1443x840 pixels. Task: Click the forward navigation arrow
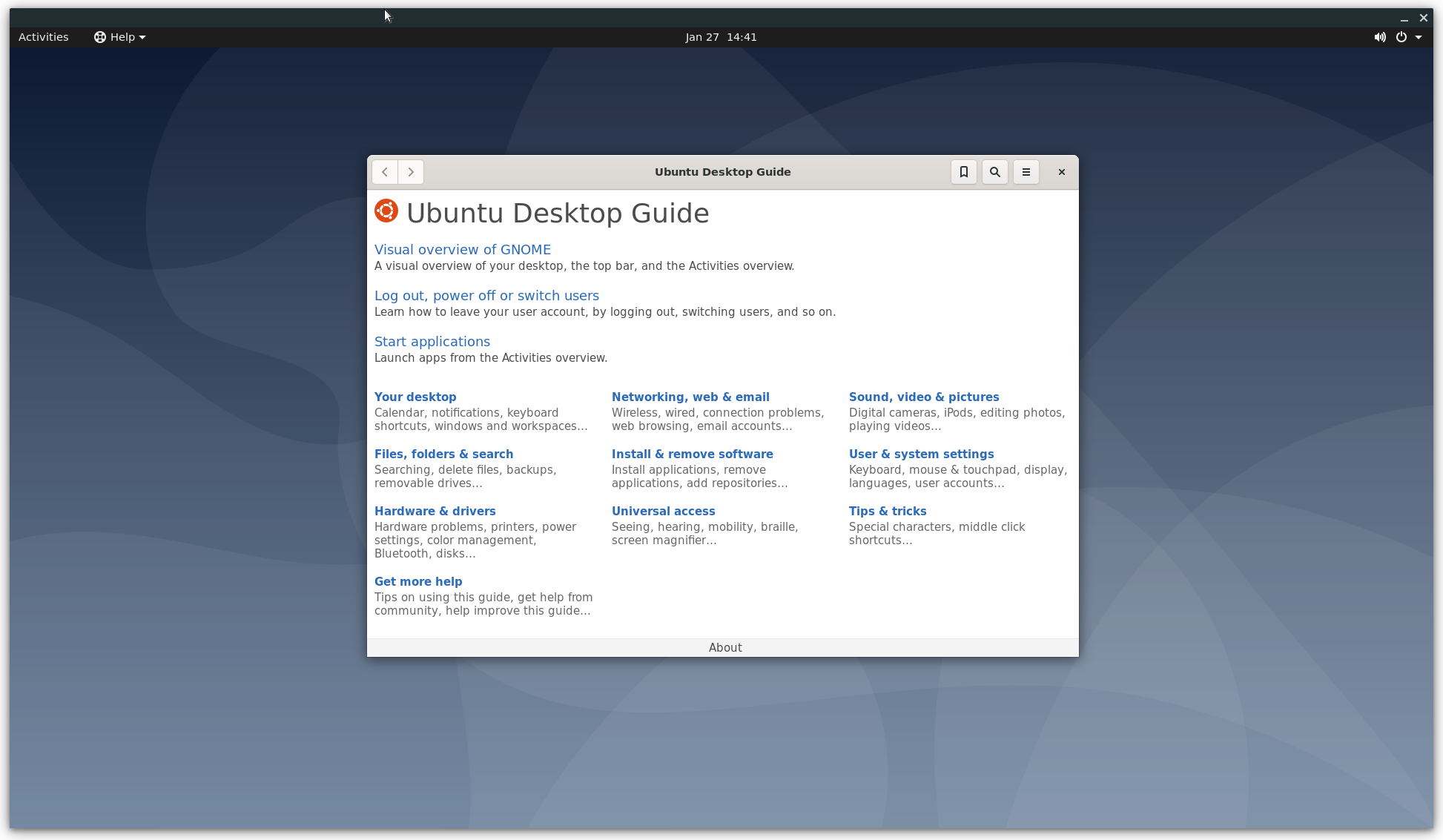(x=411, y=171)
